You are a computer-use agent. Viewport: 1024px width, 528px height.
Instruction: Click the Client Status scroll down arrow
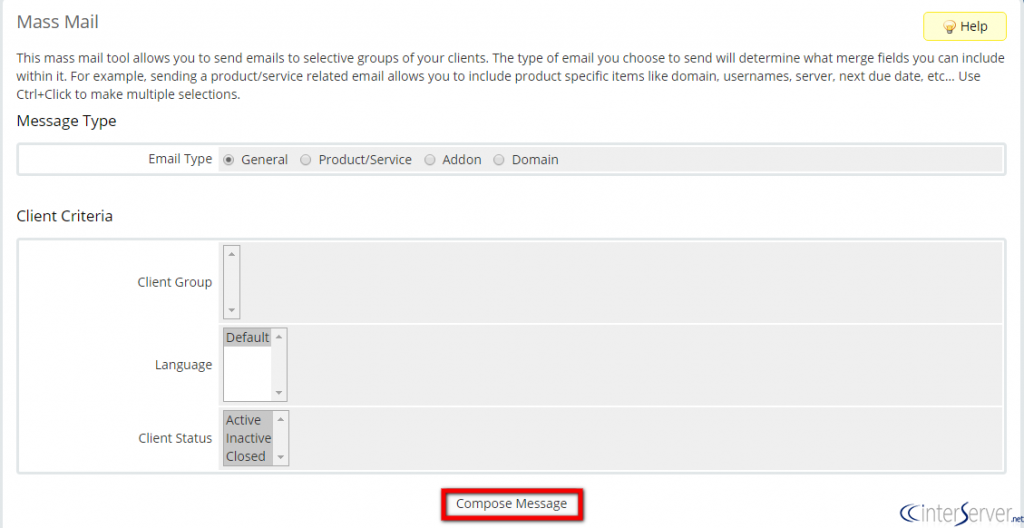(x=280, y=457)
